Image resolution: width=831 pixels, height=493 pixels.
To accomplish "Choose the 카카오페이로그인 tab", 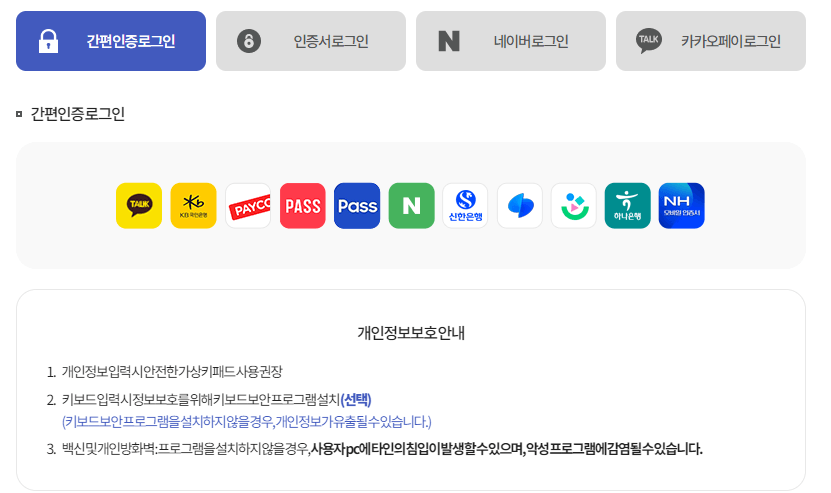I will click(x=711, y=41).
